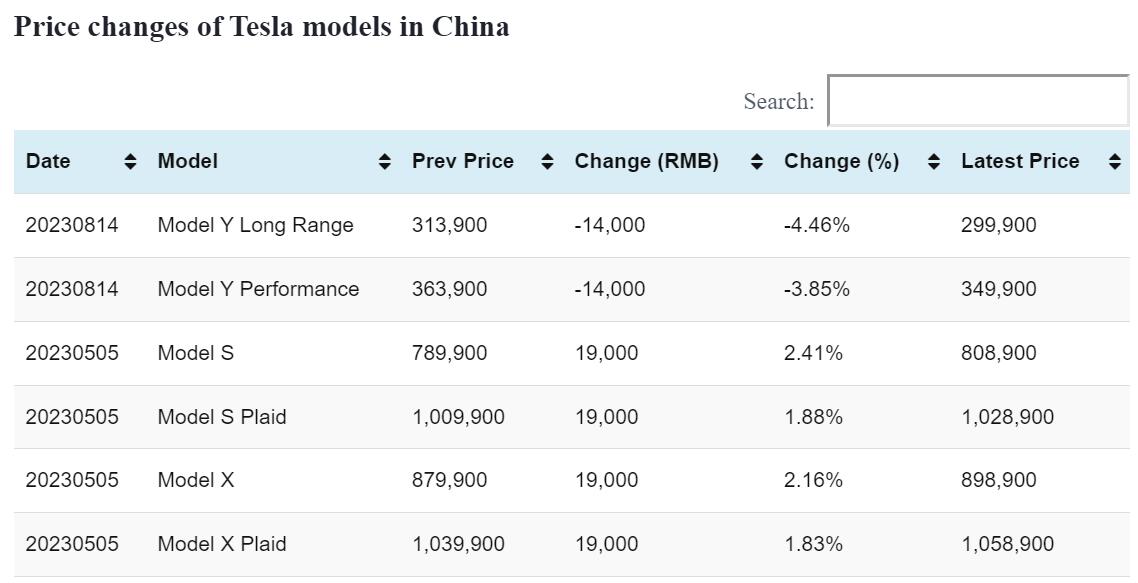Click the 789,900 prev price cell

[450, 353]
